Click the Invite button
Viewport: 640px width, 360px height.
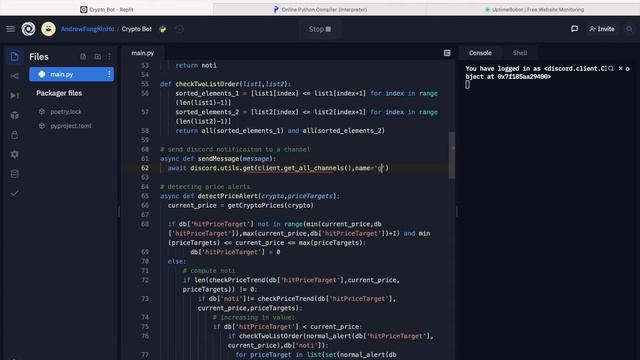click(602, 29)
